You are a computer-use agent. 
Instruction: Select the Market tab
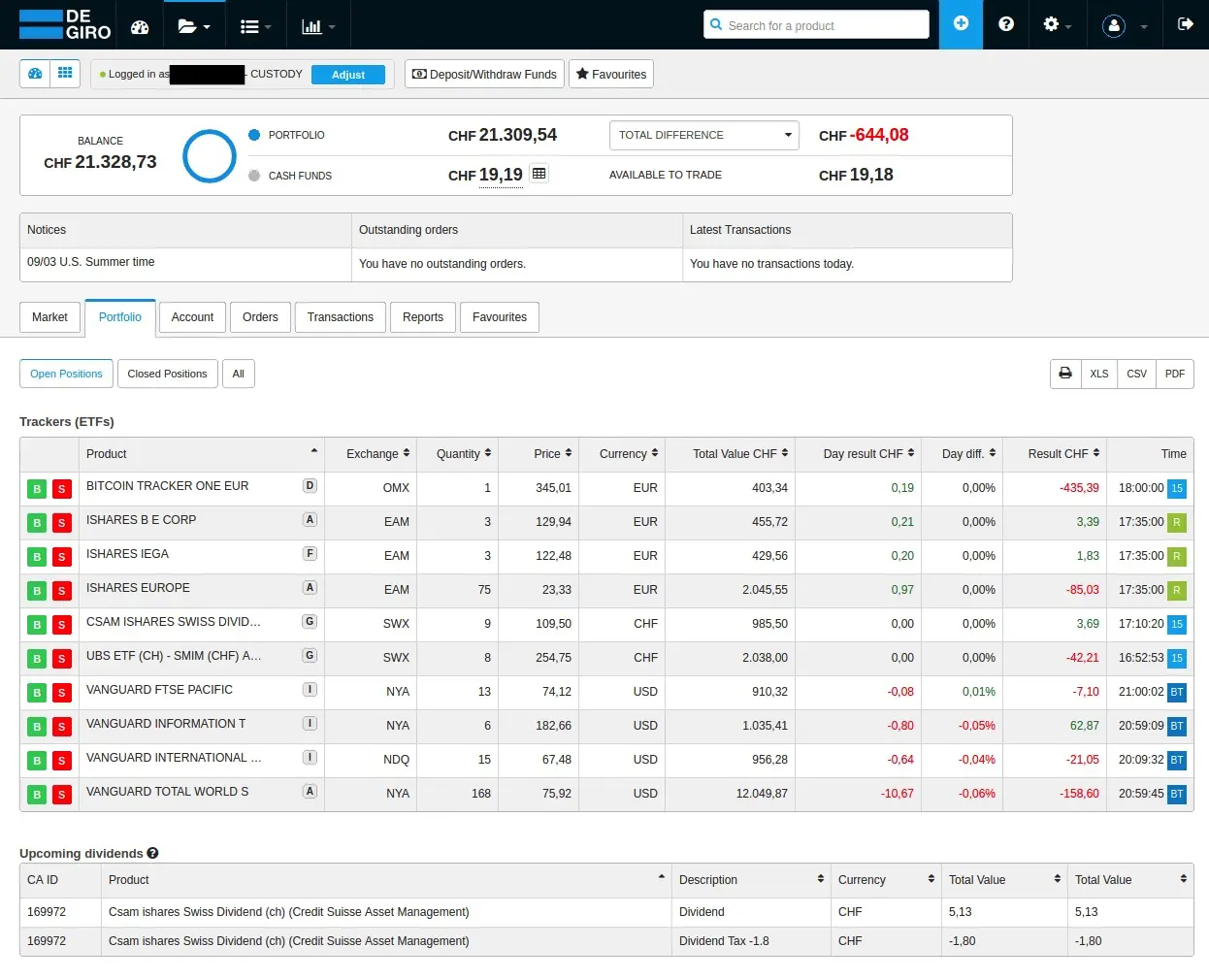(49, 317)
